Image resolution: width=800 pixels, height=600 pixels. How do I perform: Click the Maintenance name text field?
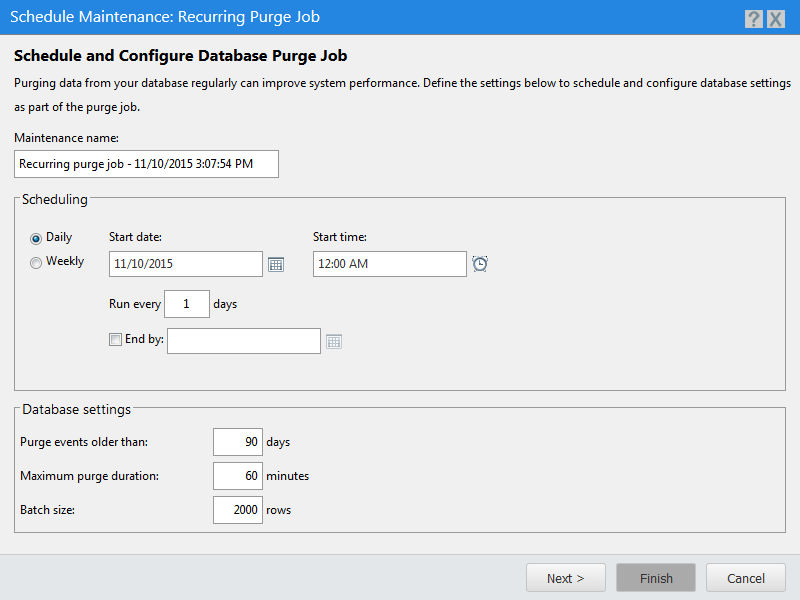point(146,164)
